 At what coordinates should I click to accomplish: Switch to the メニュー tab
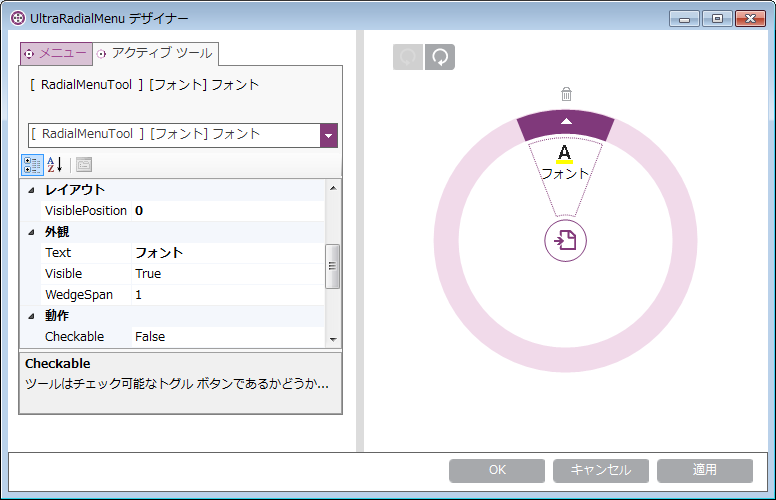tap(56, 53)
